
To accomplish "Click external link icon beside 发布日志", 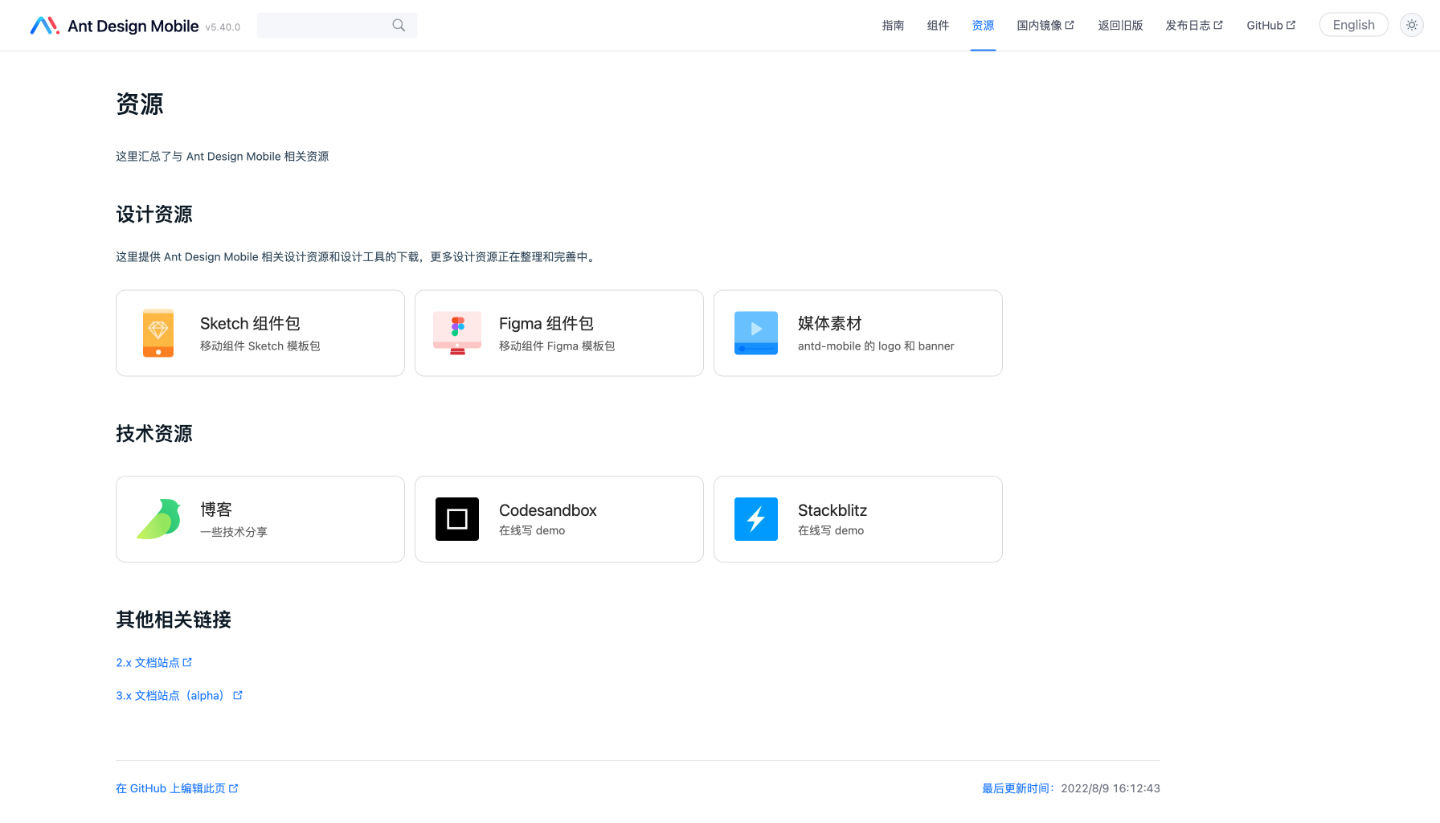I will [x=1218, y=25].
